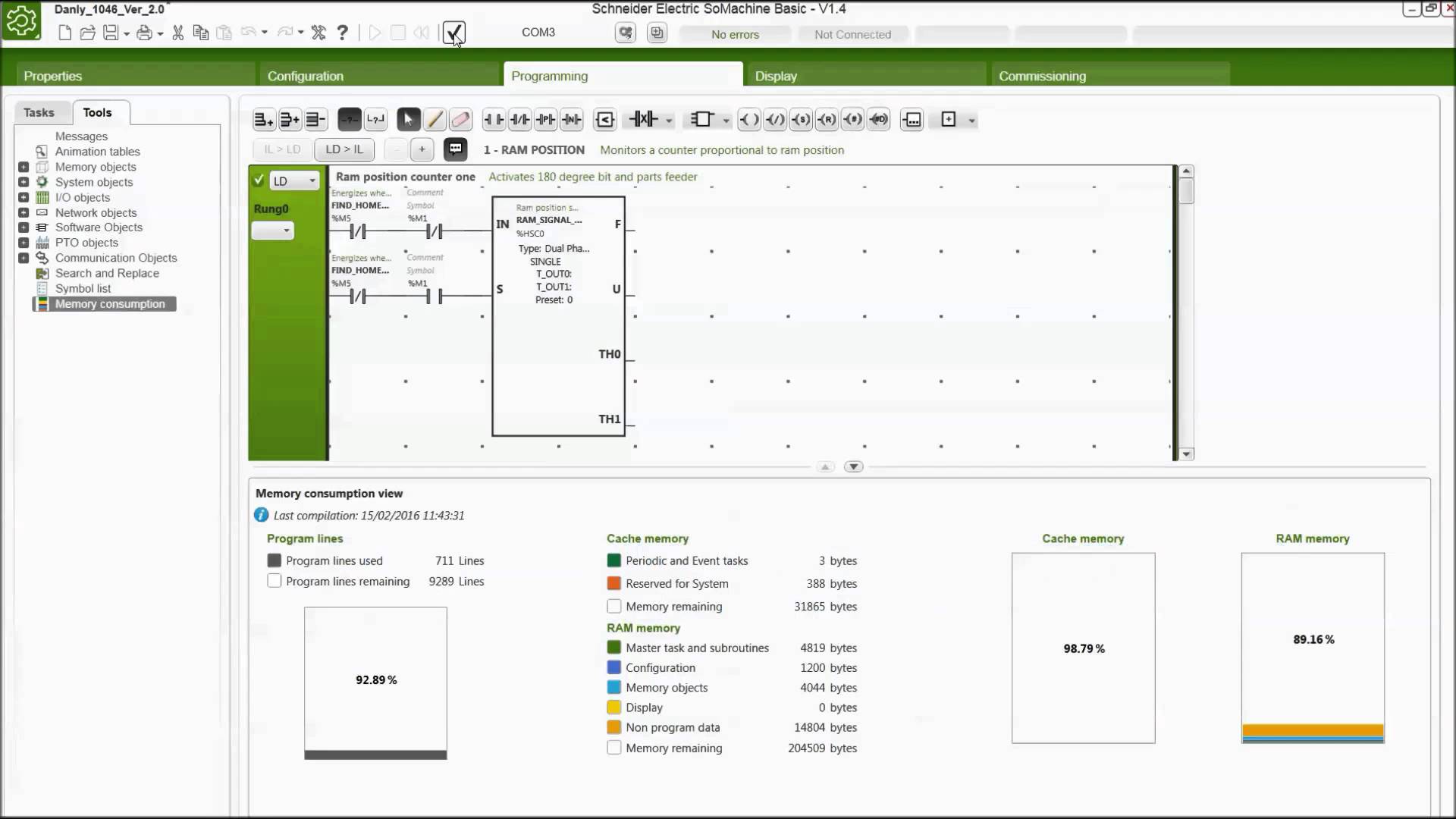
Task: Click the Program lines remaining legend box
Action: pyautogui.click(x=275, y=581)
